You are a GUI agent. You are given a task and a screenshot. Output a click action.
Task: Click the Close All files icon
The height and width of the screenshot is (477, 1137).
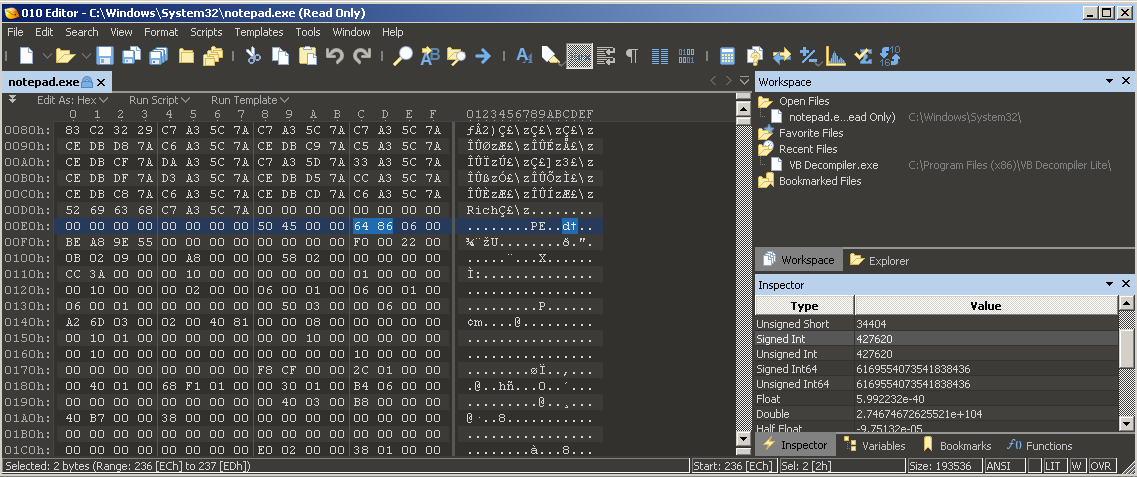212,56
